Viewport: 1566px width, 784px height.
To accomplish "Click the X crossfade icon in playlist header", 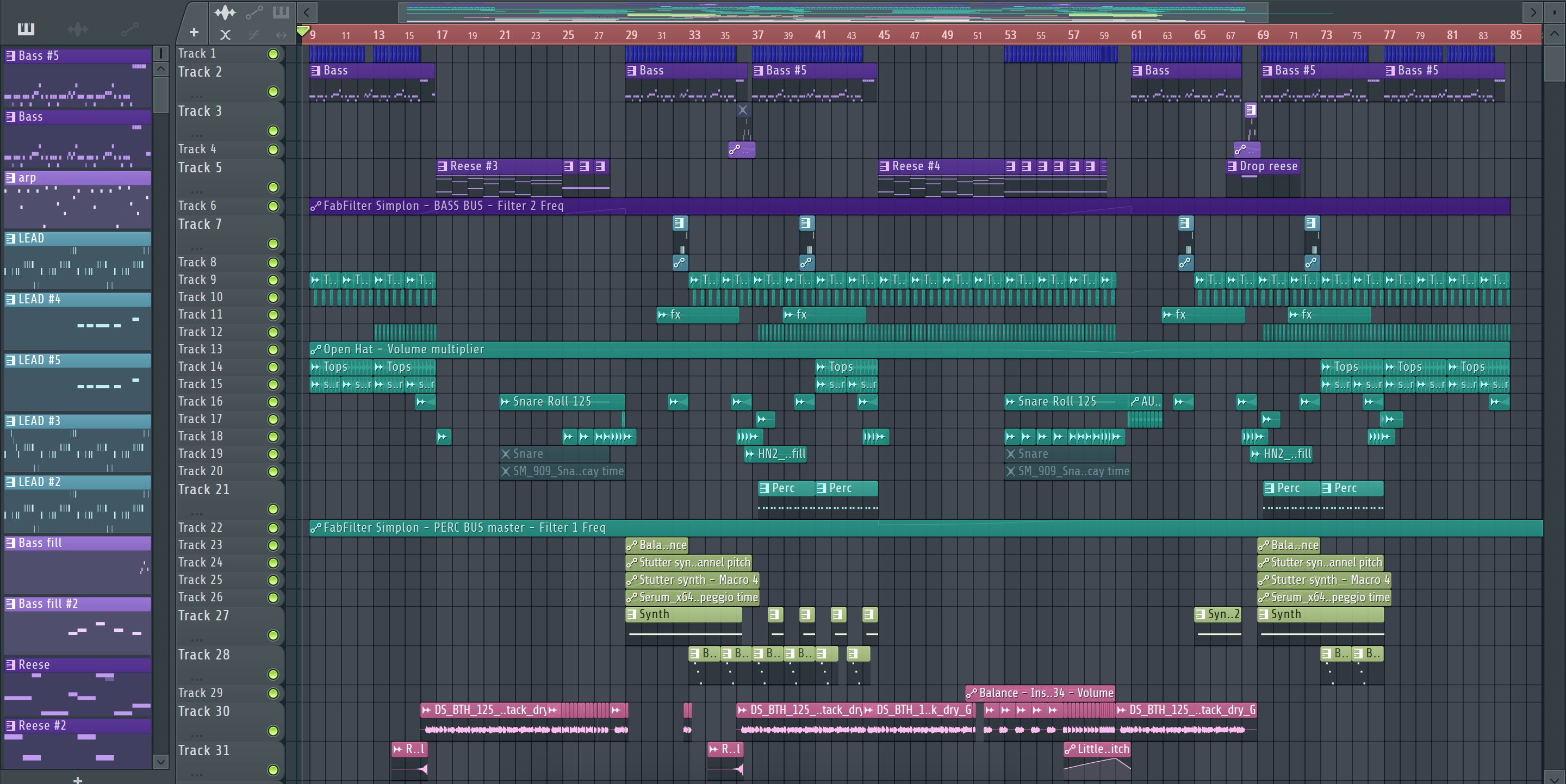I will click(x=225, y=35).
